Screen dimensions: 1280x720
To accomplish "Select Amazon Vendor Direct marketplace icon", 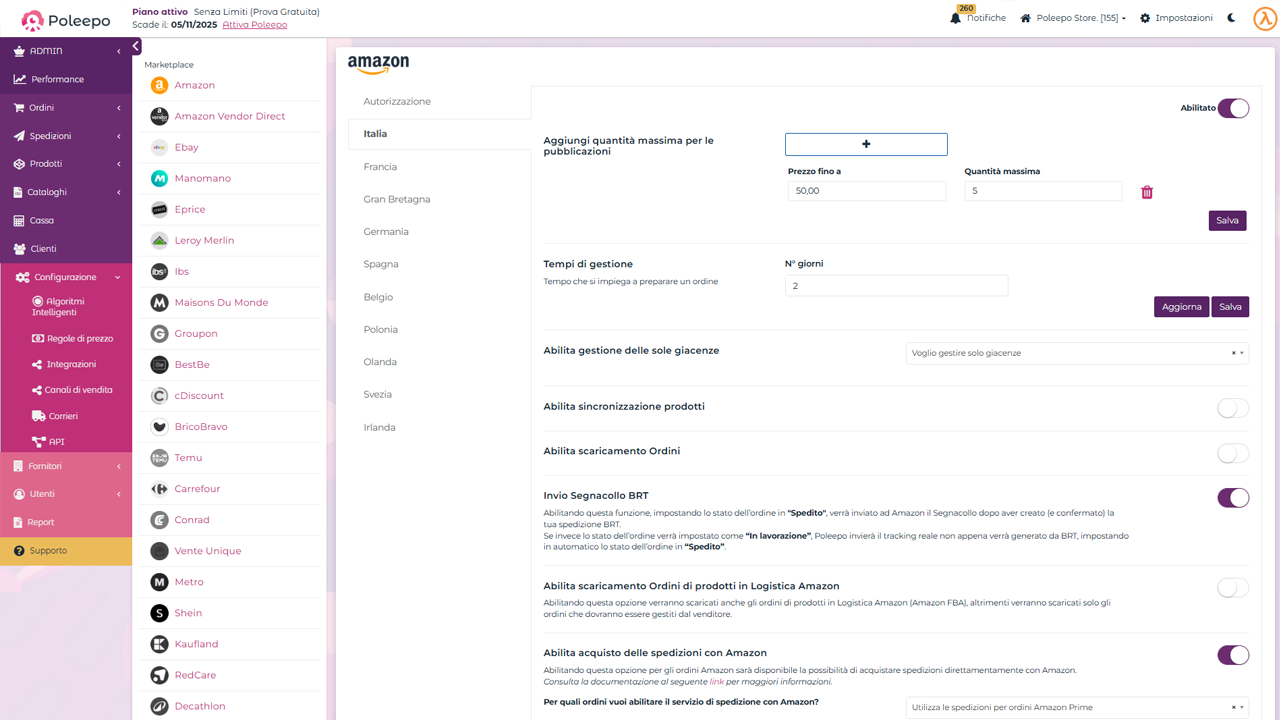I will tap(159, 116).
